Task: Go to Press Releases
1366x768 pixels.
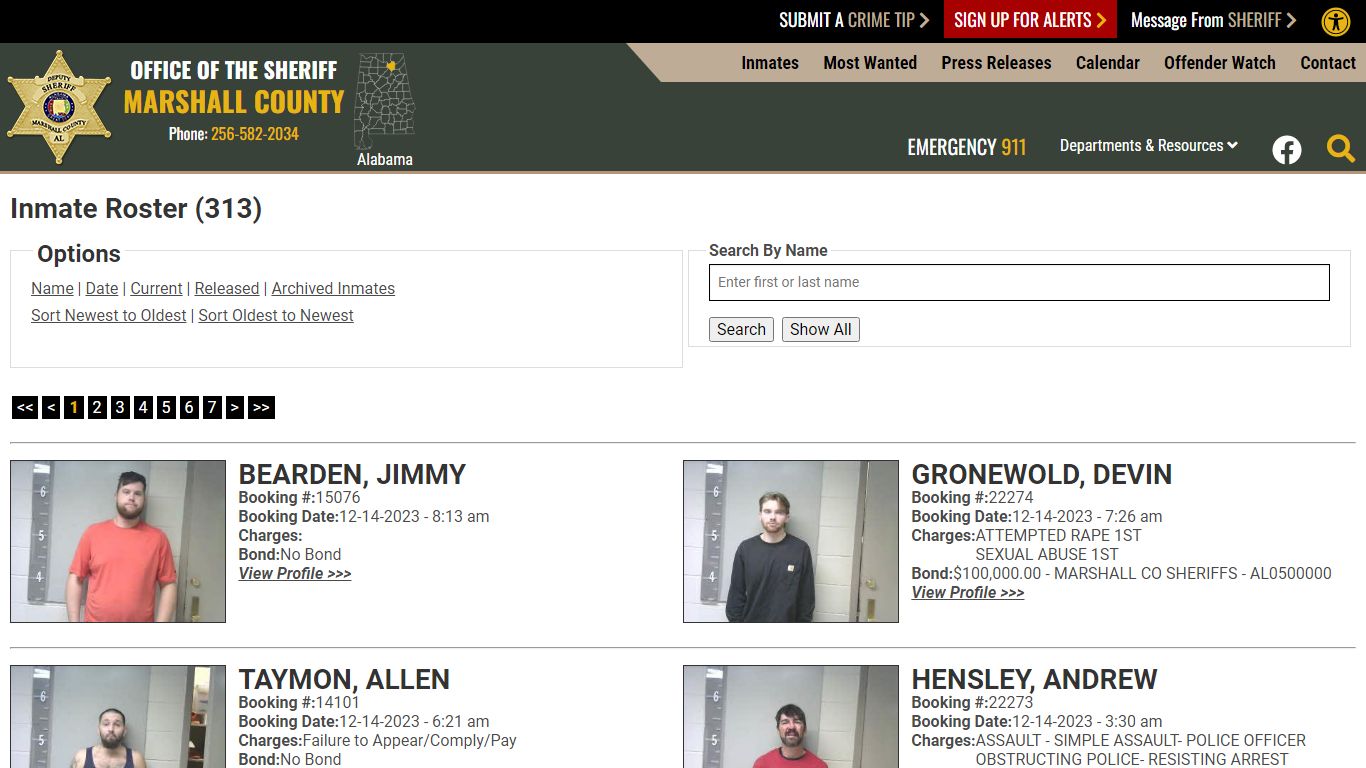Action: point(996,62)
